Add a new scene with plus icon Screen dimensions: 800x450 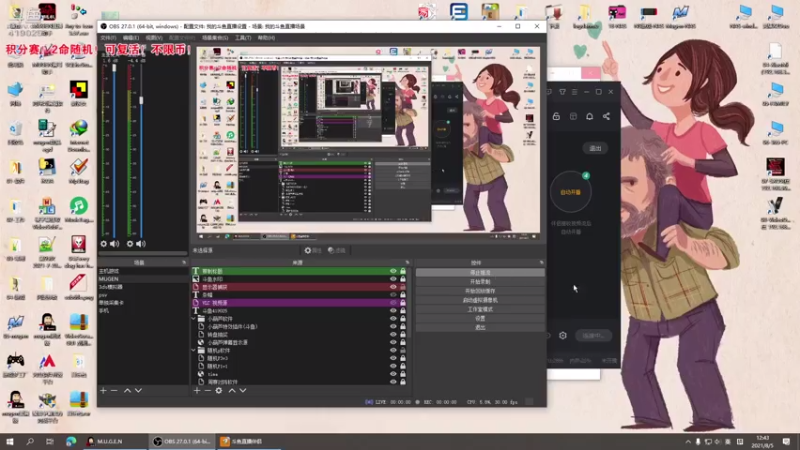click(103, 390)
